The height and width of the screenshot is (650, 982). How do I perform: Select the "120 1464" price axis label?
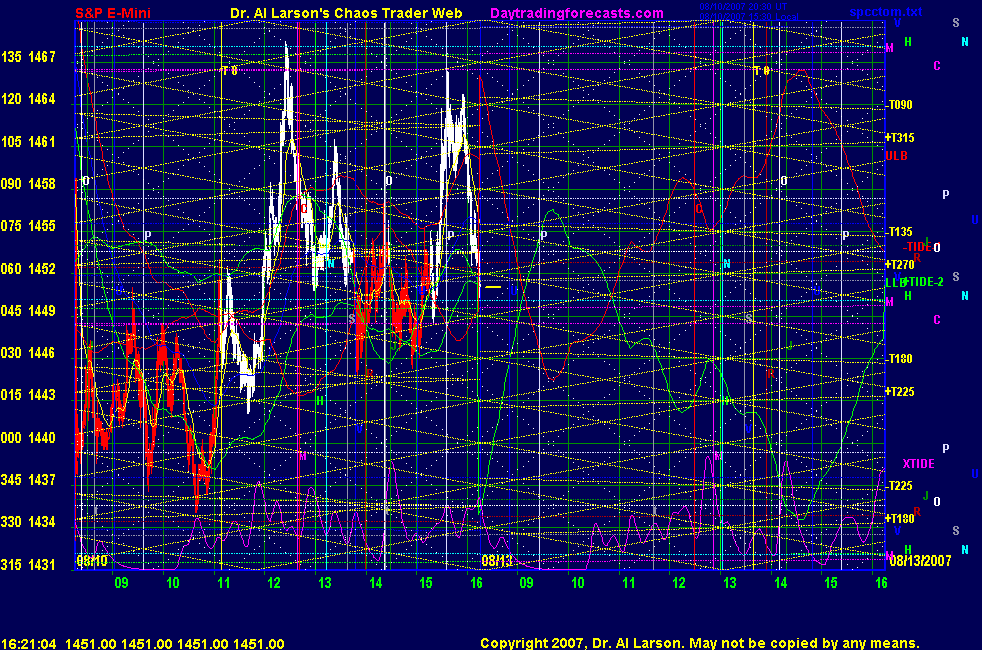pos(28,99)
